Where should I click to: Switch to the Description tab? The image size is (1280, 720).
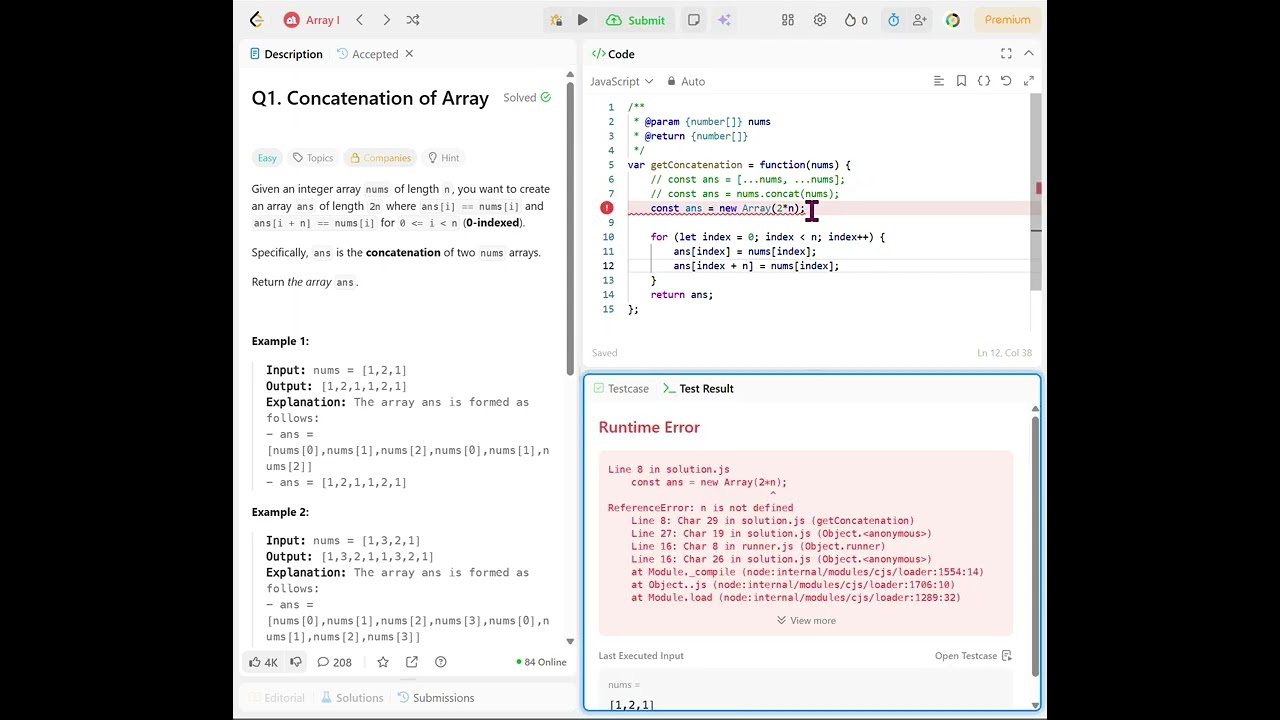pos(286,54)
